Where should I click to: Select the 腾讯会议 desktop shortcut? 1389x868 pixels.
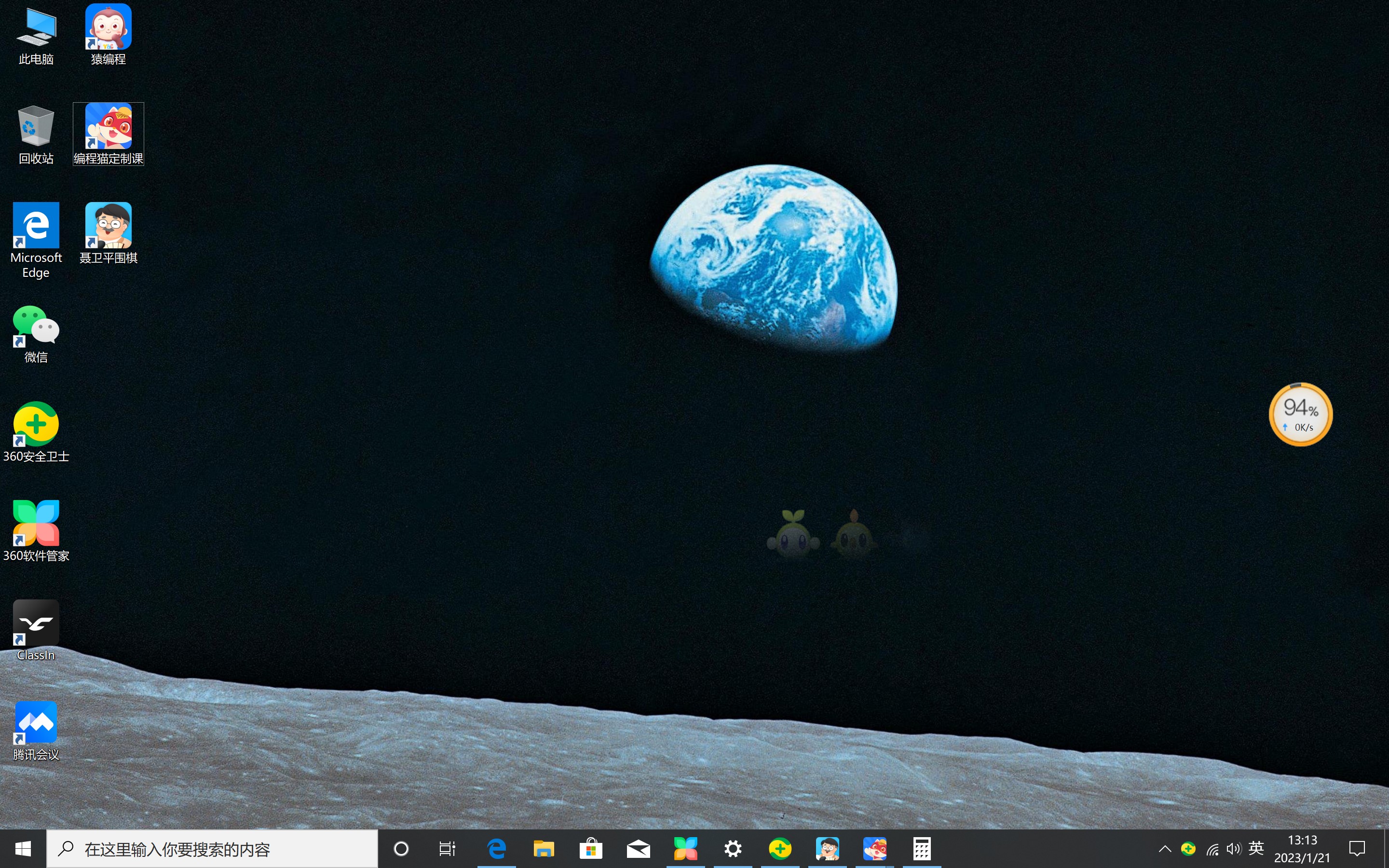point(36,731)
